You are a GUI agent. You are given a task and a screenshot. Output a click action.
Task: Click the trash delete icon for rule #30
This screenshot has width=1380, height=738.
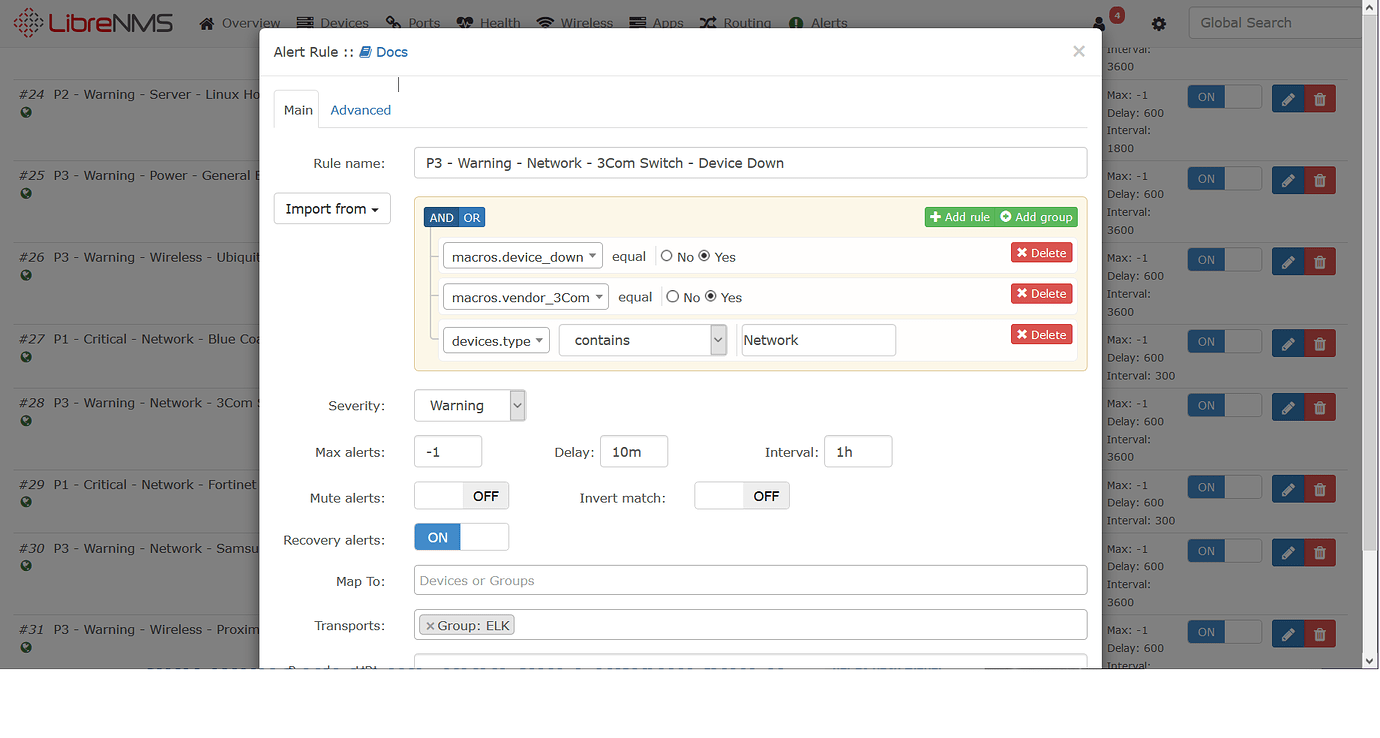[1320, 552]
